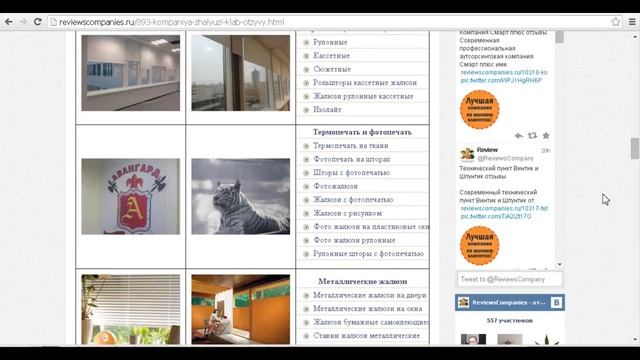Reload the page with refresh icon
The image size is (640, 360).
38,22
